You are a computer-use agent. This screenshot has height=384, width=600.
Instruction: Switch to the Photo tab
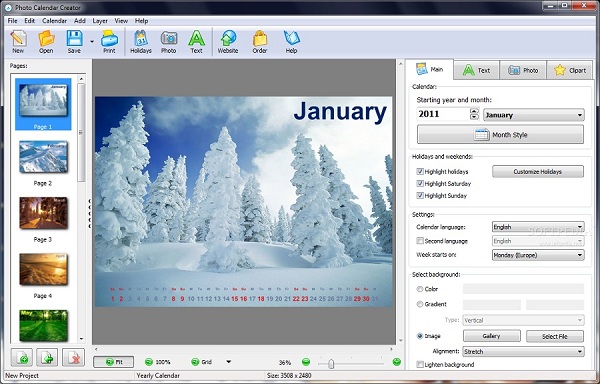(523, 70)
